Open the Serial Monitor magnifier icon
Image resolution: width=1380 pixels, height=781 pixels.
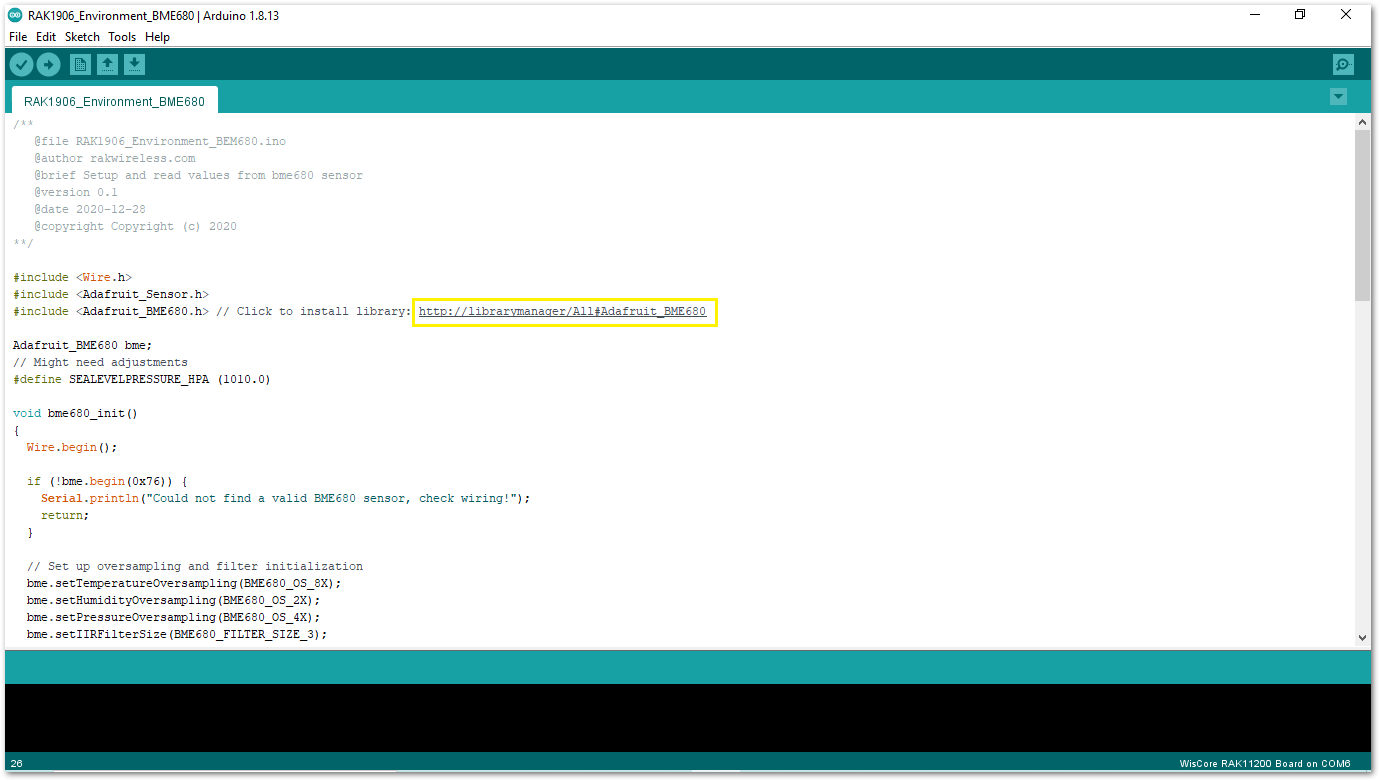coord(1343,65)
